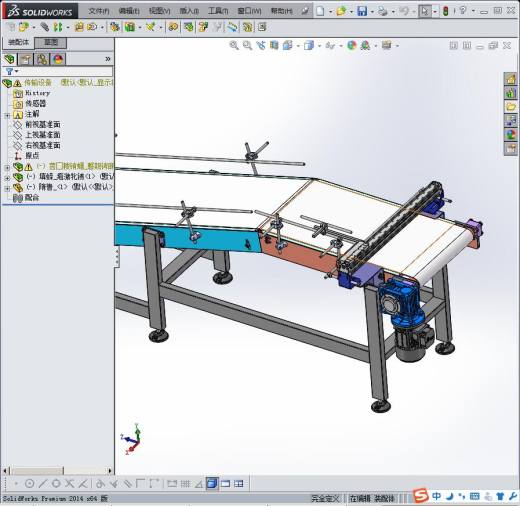Open the 编辑 (Edit) menu
The height and width of the screenshot is (506, 520).
coord(129,11)
